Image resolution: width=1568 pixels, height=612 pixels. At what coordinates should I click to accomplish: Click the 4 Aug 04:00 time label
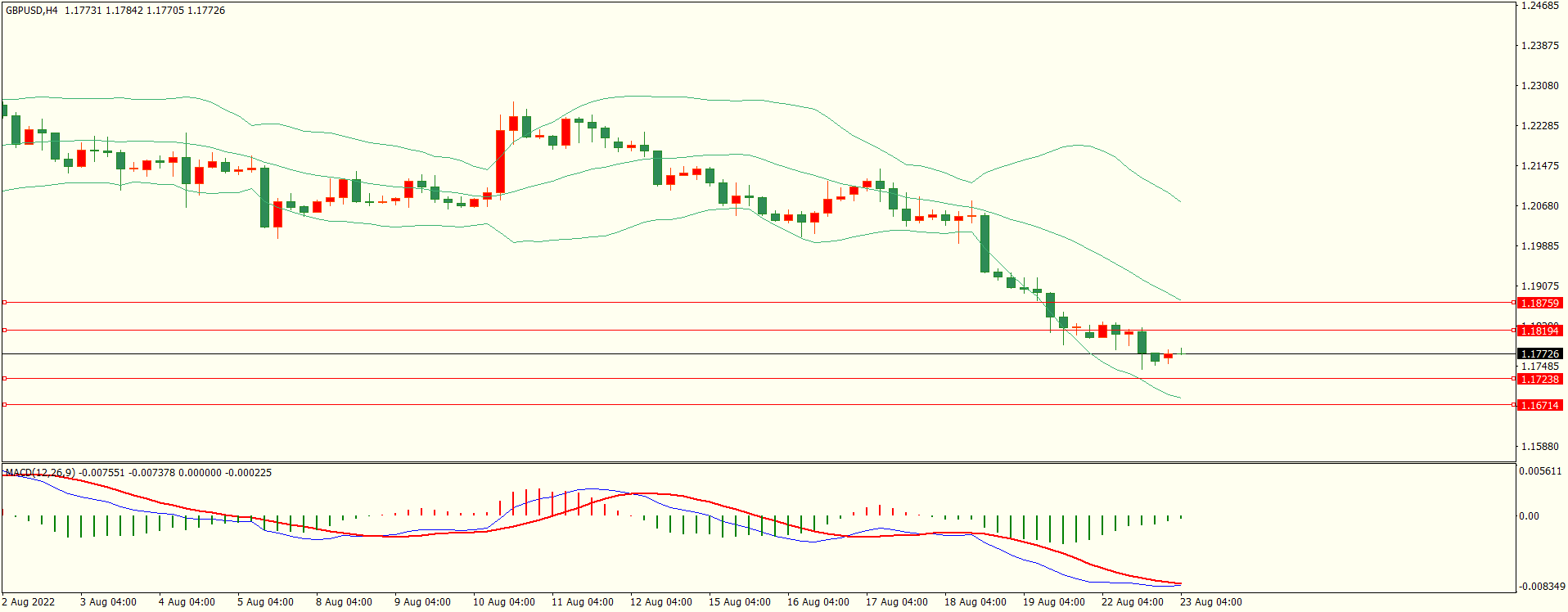pyautogui.click(x=187, y=602)
